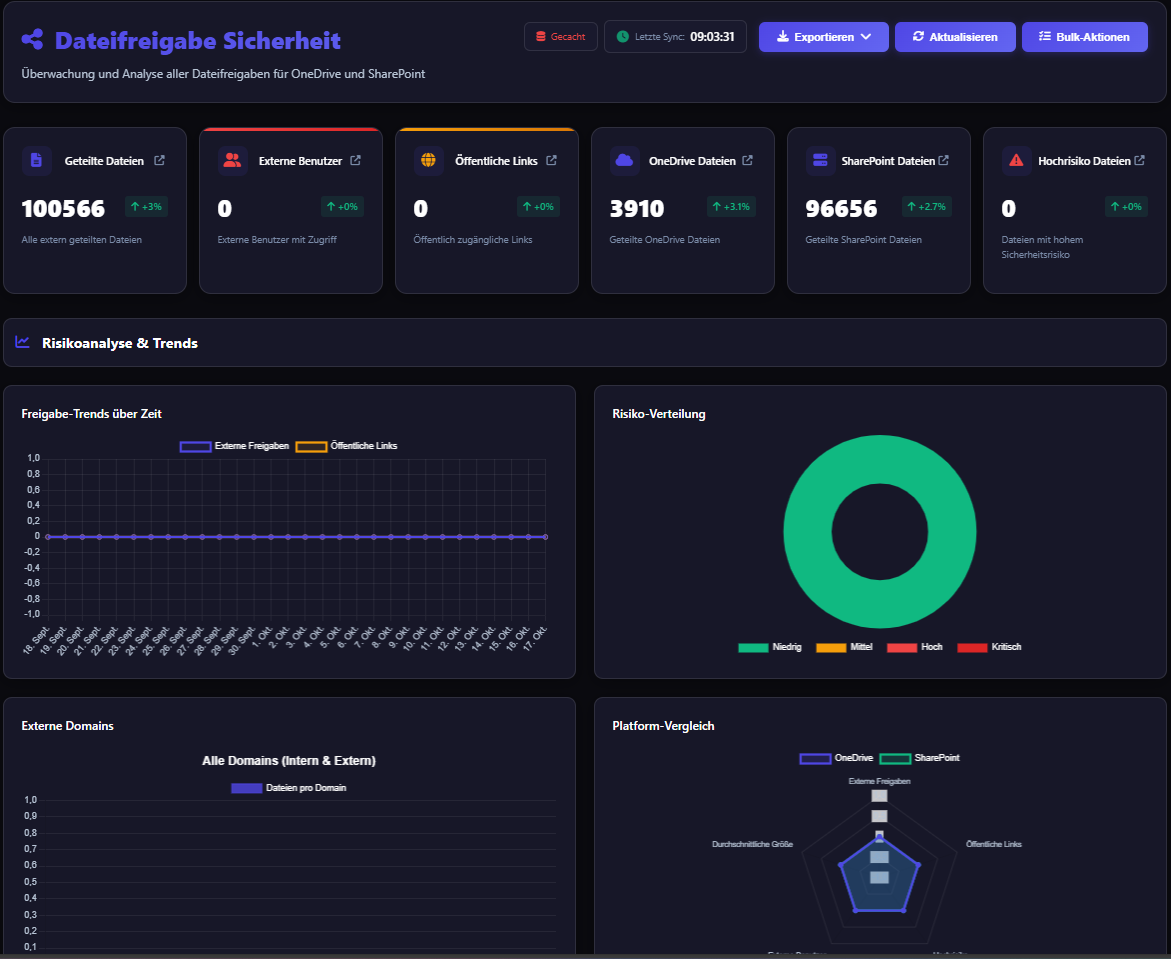Image resolution: width=1171 pixels, height=959 pixels.
Task: Click the Gecacht status badge
Action: point(560,37)
